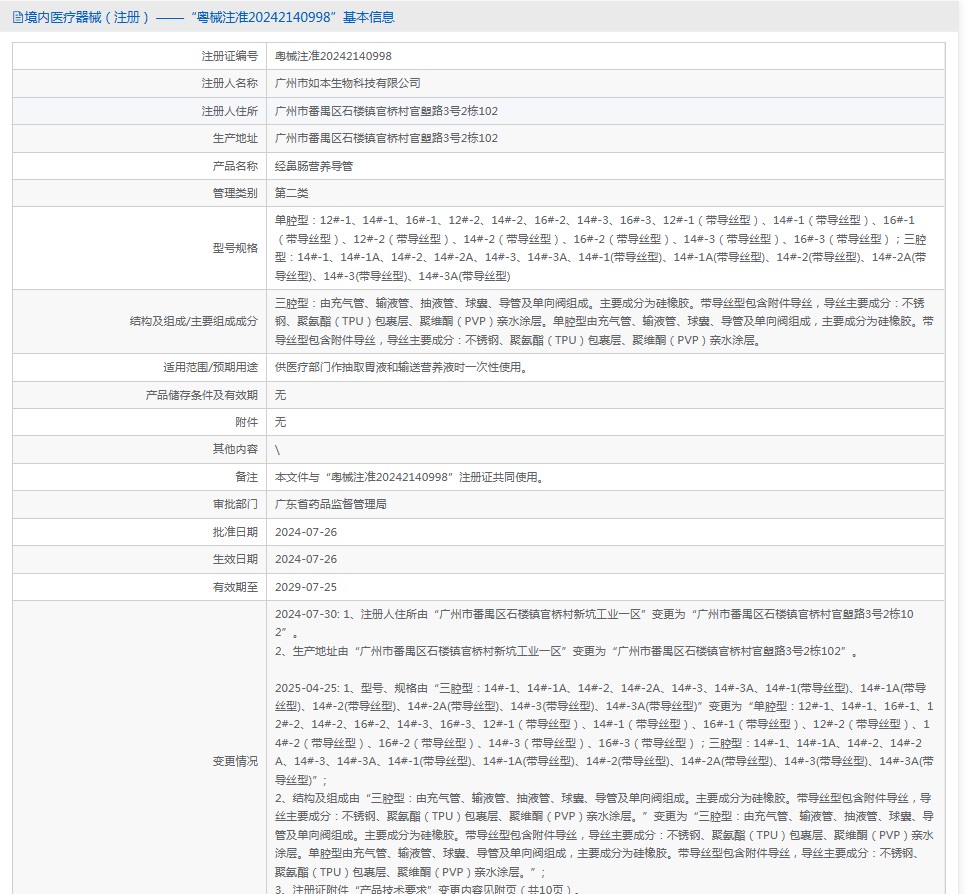The image size is (967, 894).
Task: Click the label '结构及组成/主要组成成分'
Action: pyautogui.click(x=194, y=321)
